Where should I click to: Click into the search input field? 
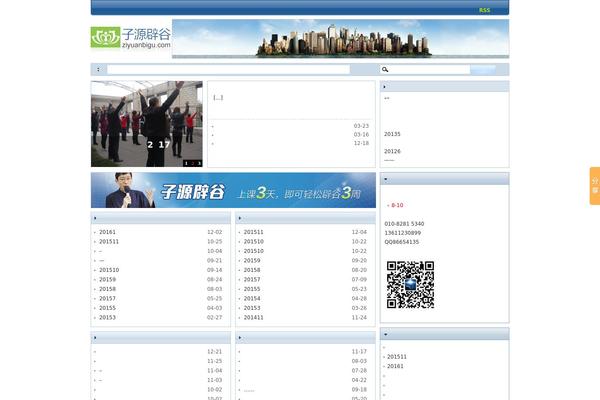click(228, 70)
